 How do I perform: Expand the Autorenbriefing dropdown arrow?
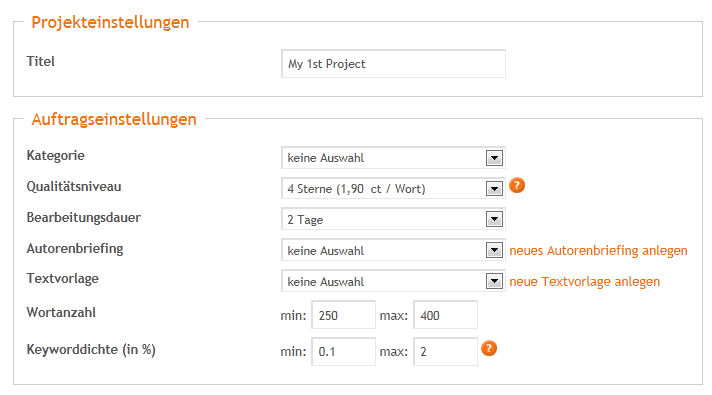tap(494, 250)
